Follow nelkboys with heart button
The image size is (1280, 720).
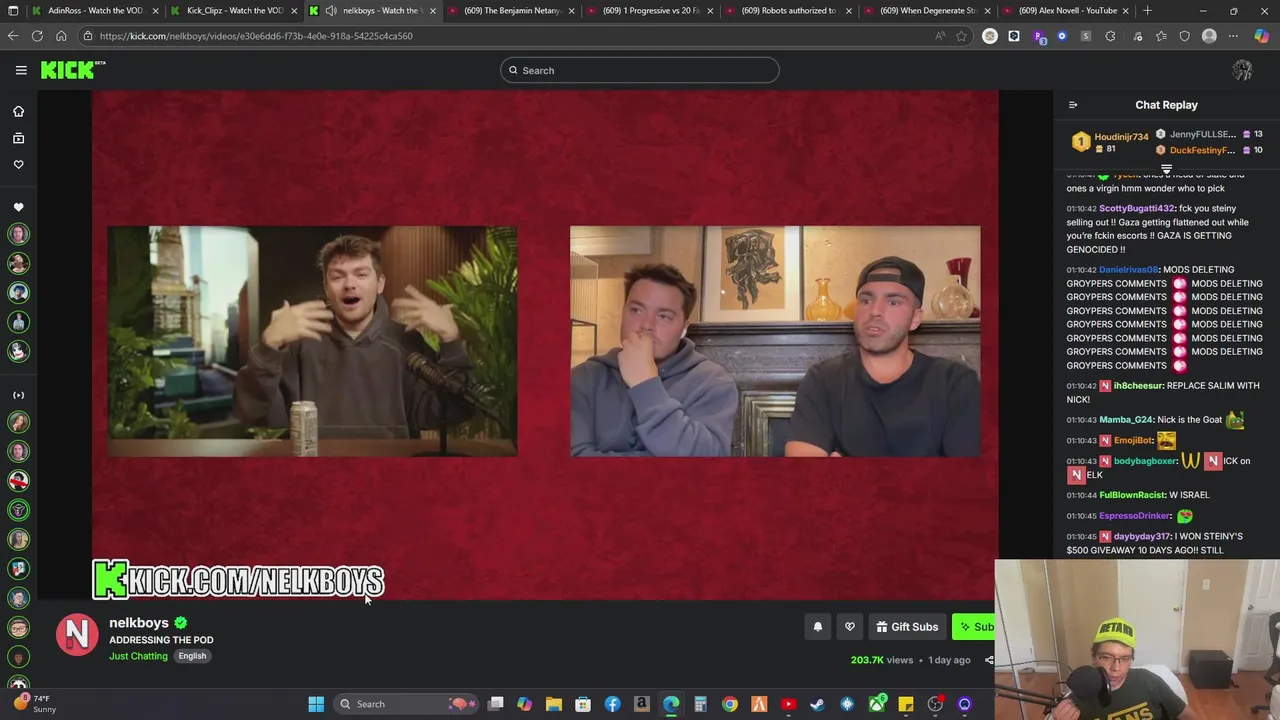tap(850, 627)
